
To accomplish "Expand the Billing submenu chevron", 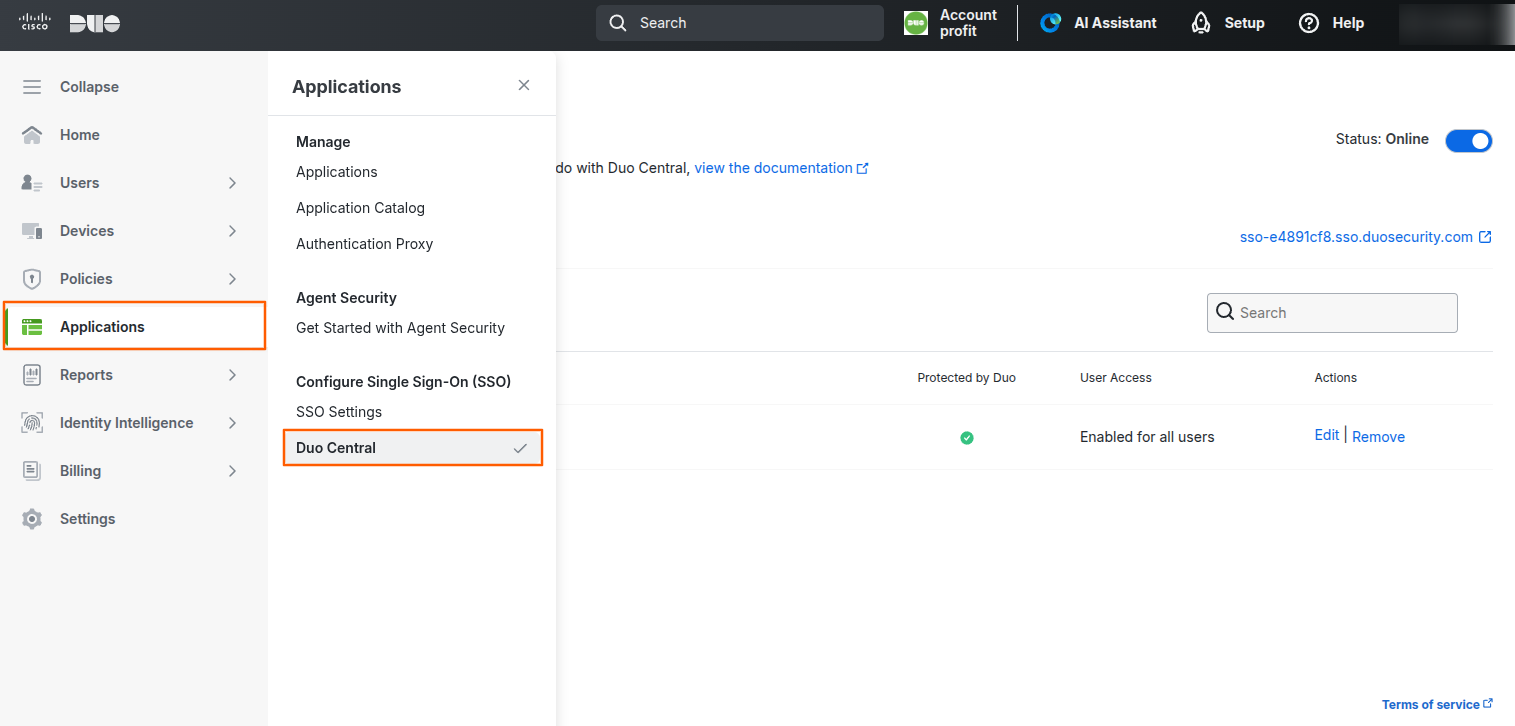I will tap(232, 471).
